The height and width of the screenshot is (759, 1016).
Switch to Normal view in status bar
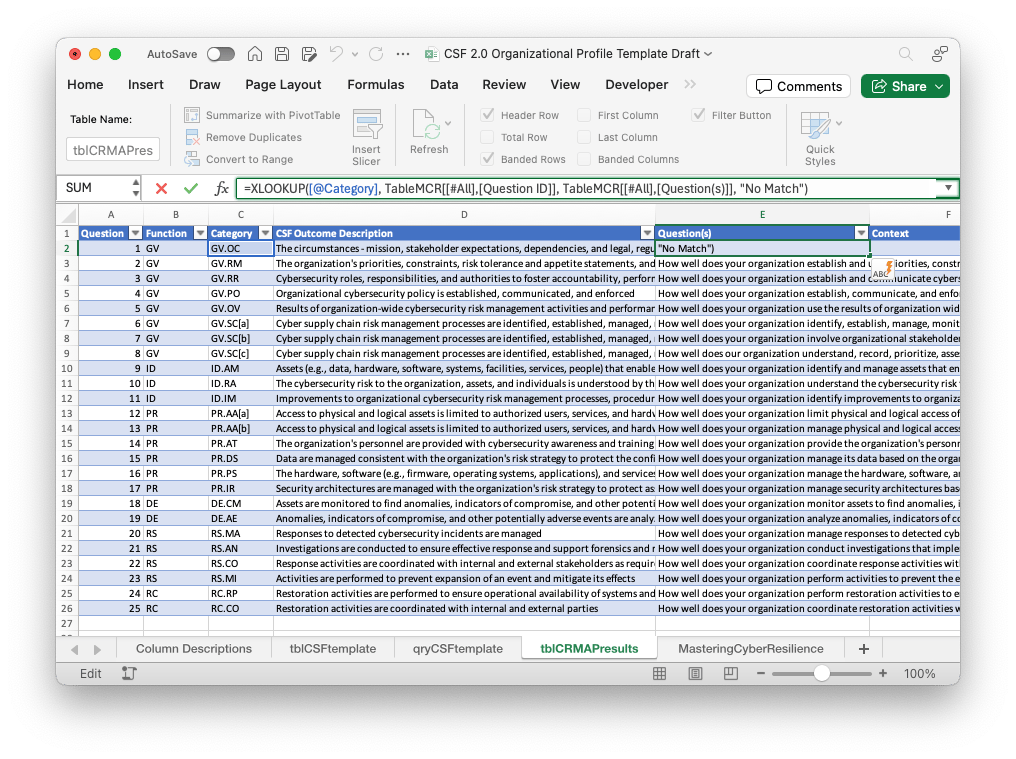pos(660,674)
